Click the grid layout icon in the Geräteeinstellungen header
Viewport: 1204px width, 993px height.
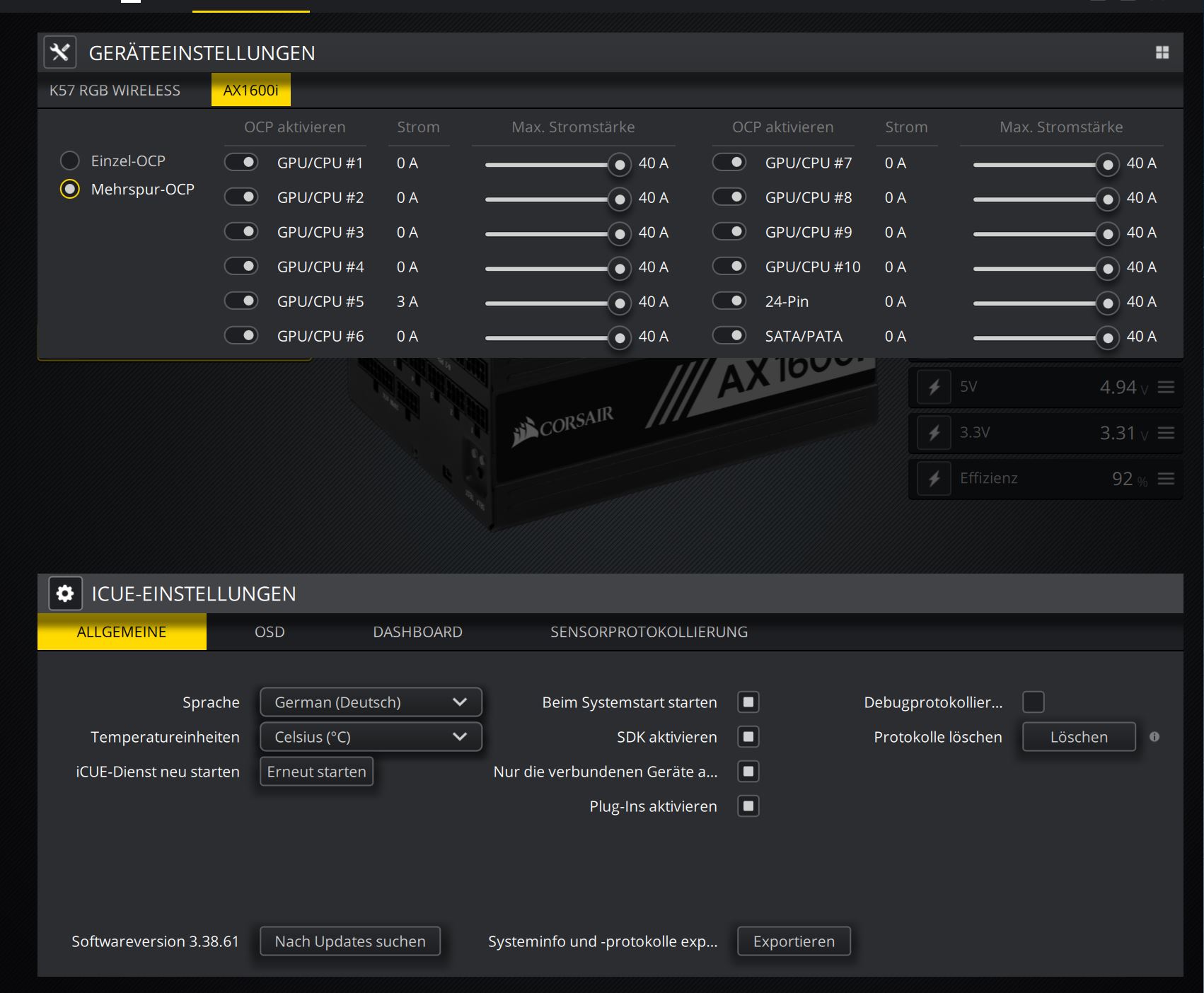pyautogui.click(x=1162, y=52)
